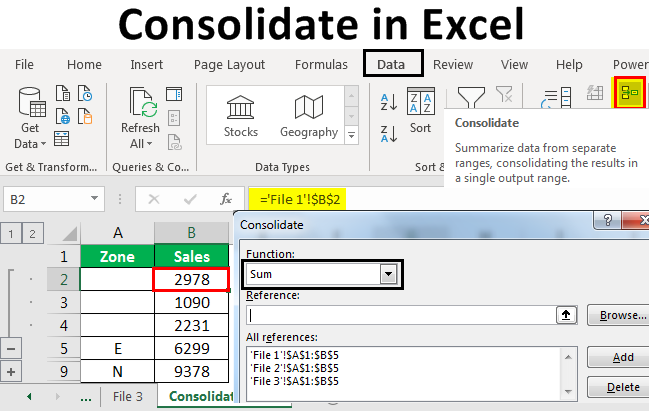
Task: Click the sheet tabs ellipsis button
Action: click(86, 397)
